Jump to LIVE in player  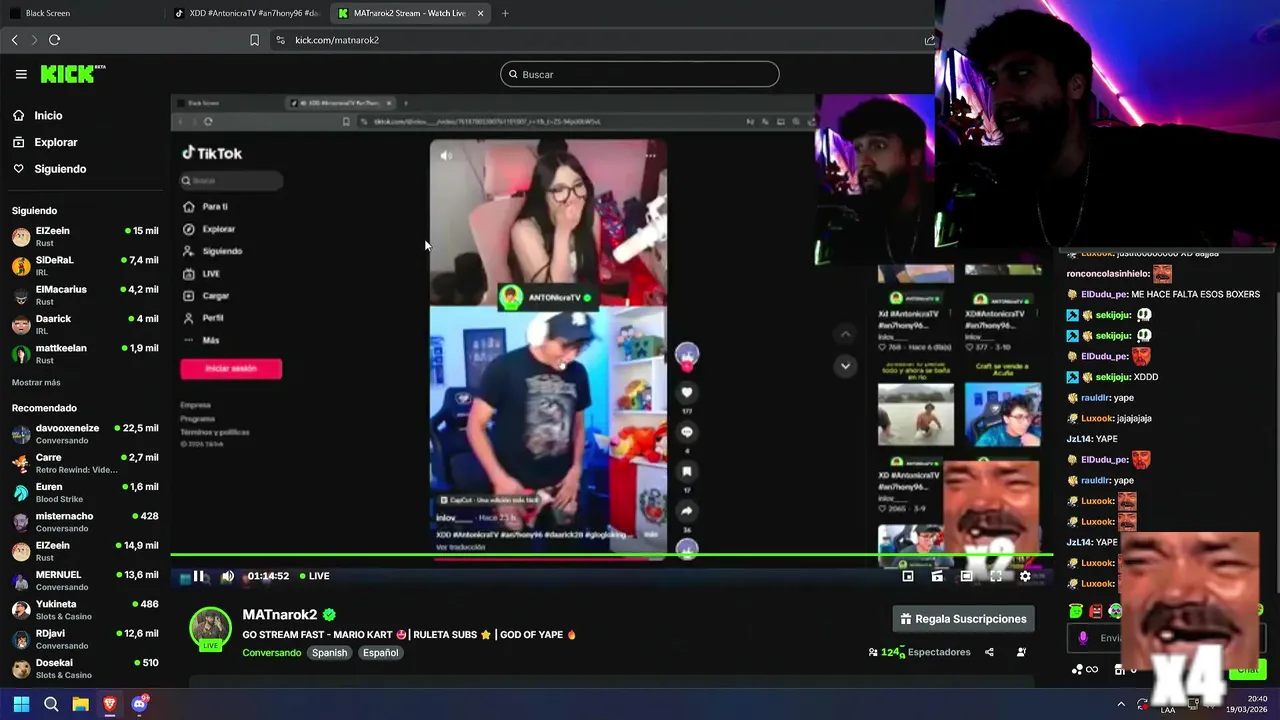(x=314, y=576)
